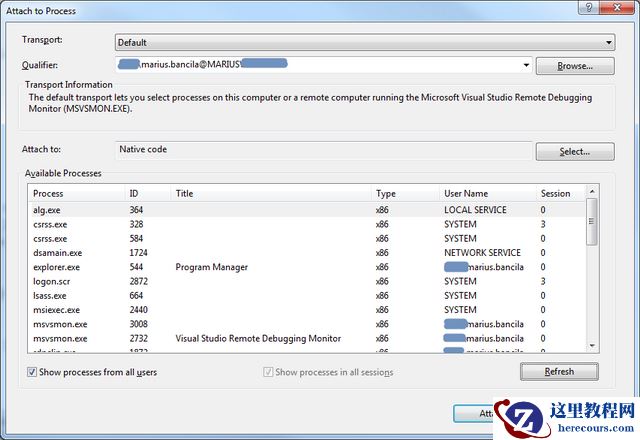The height and width of the screenshot is (440, 640).
Task: Select the lsass.exe process
Action: 306,296
